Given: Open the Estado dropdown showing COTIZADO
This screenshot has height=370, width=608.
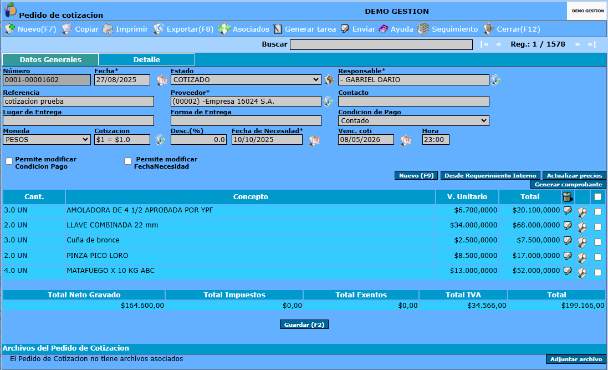Looking at the screenshot, I should pyautogui.click(x=246, y=80).
